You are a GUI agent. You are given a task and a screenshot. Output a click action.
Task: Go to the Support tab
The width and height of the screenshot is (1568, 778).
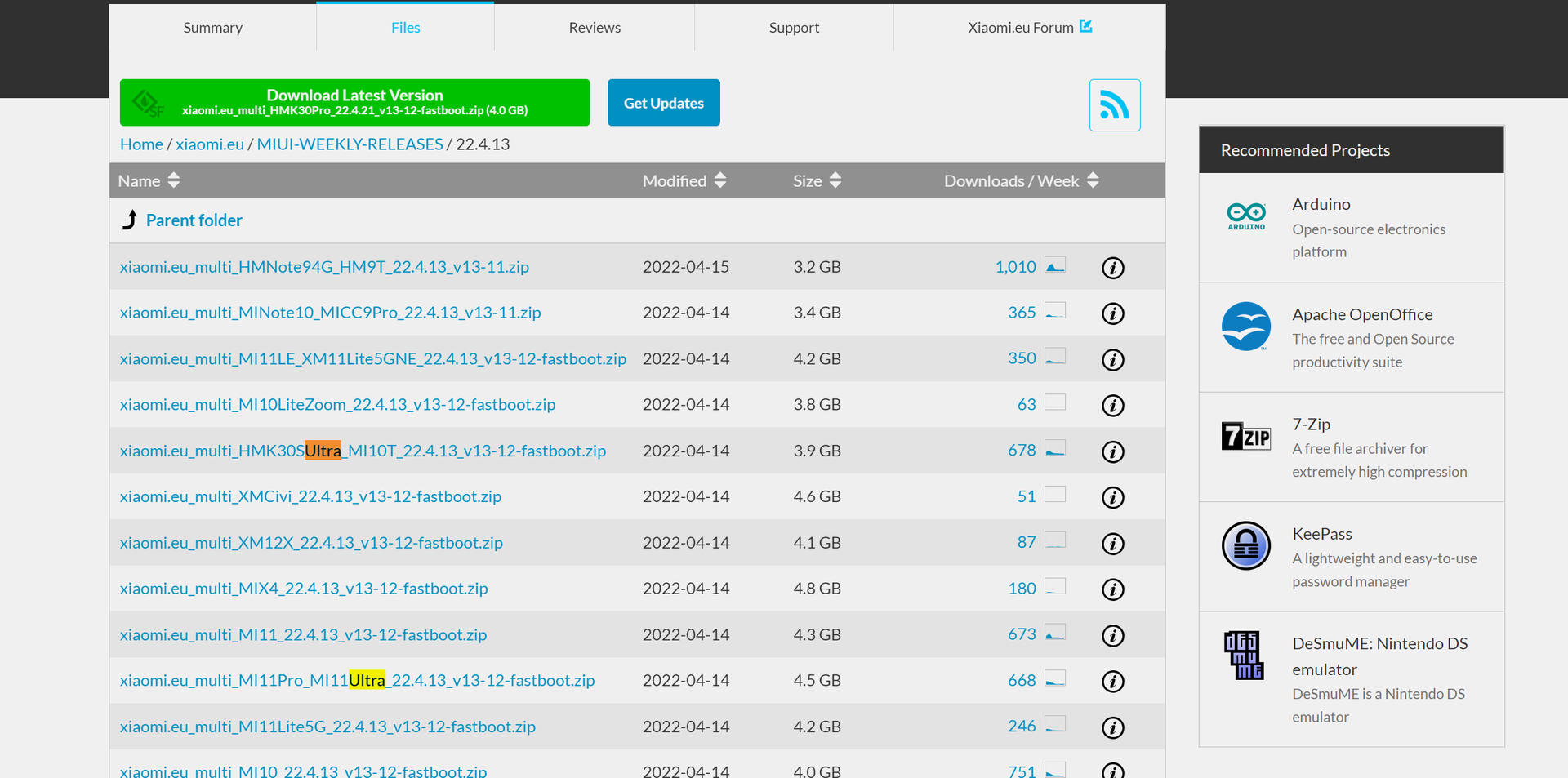click(x=794, y=28)
